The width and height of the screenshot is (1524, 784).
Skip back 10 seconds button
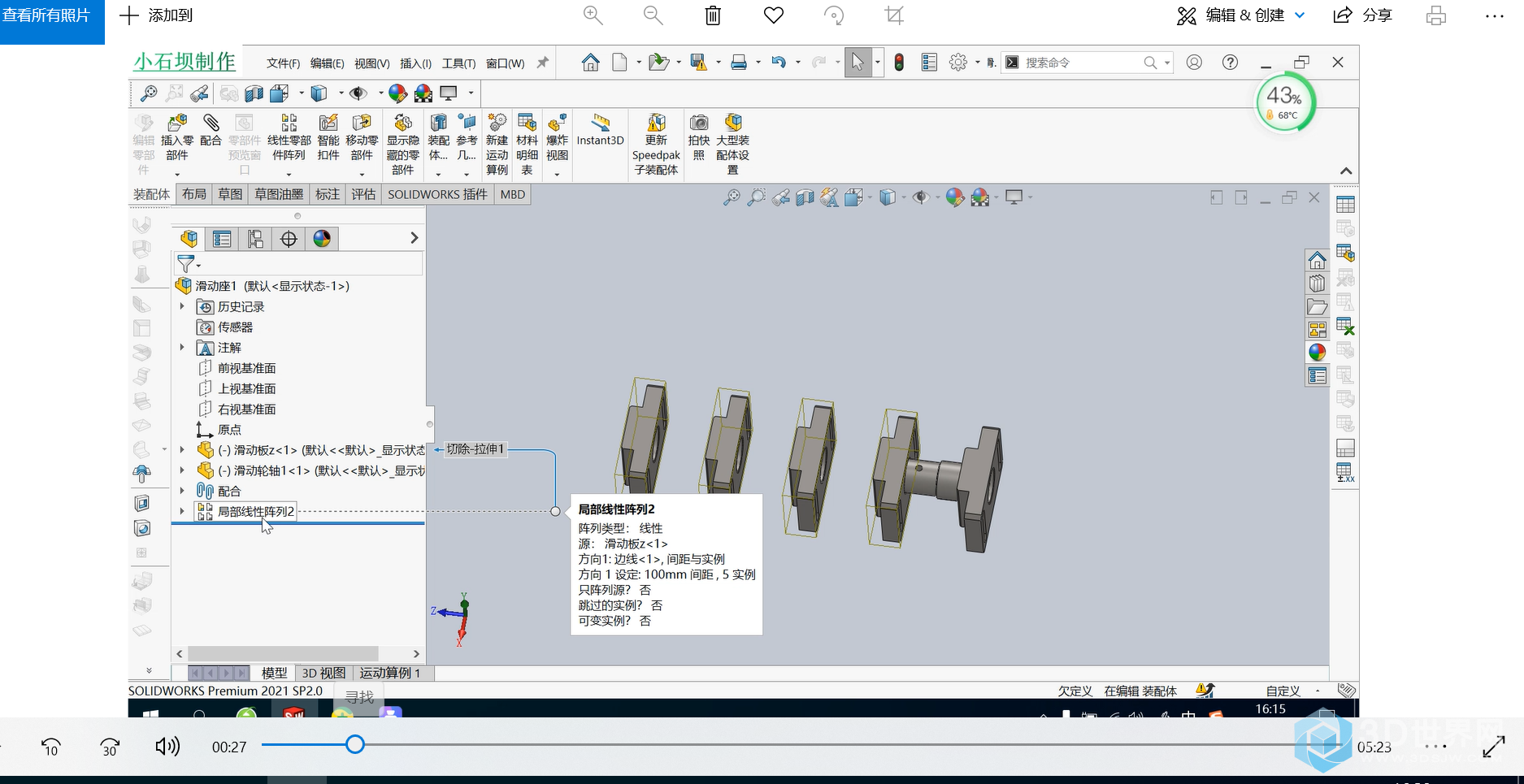tap(50, 747)
